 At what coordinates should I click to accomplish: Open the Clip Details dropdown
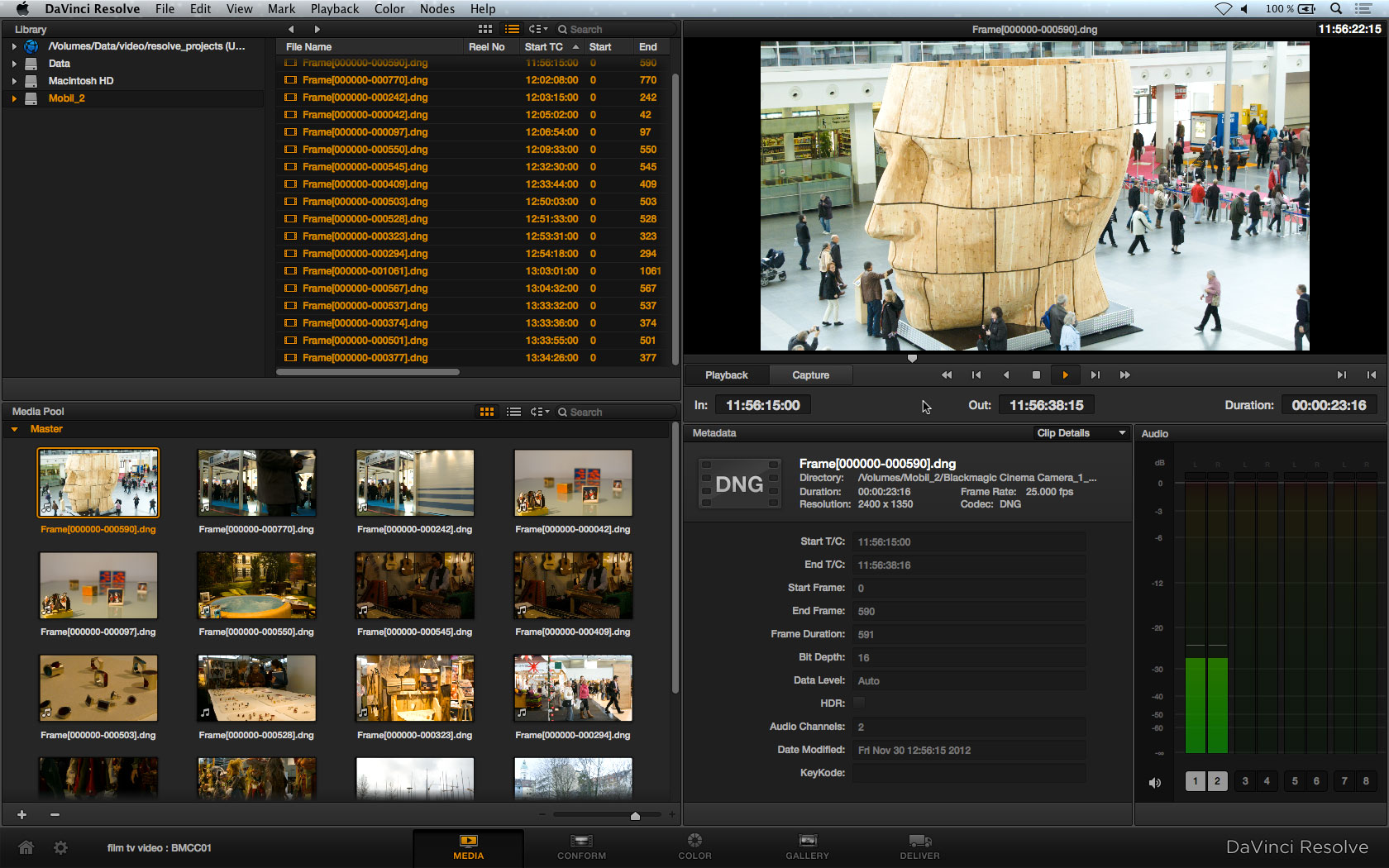tap(1081, 433)
